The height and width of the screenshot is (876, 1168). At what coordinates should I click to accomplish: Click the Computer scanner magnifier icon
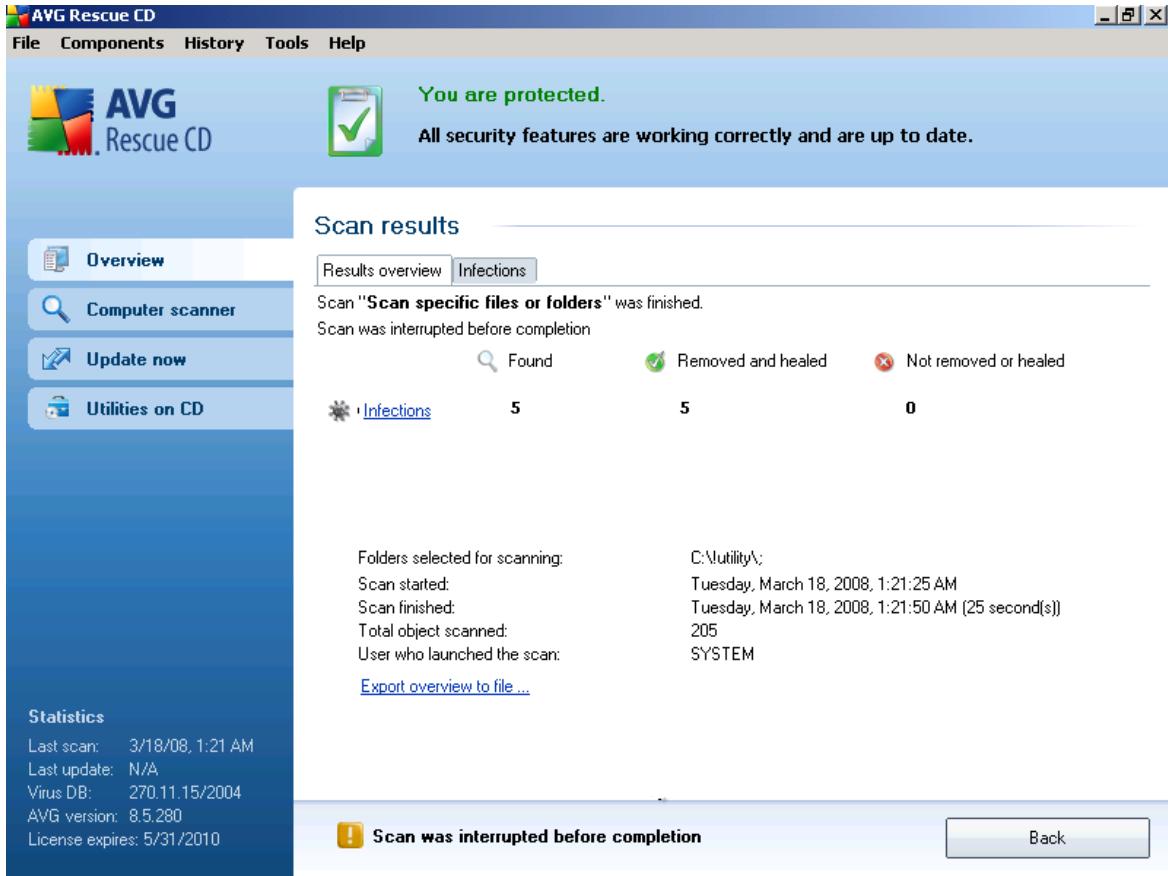coord(56,308)
